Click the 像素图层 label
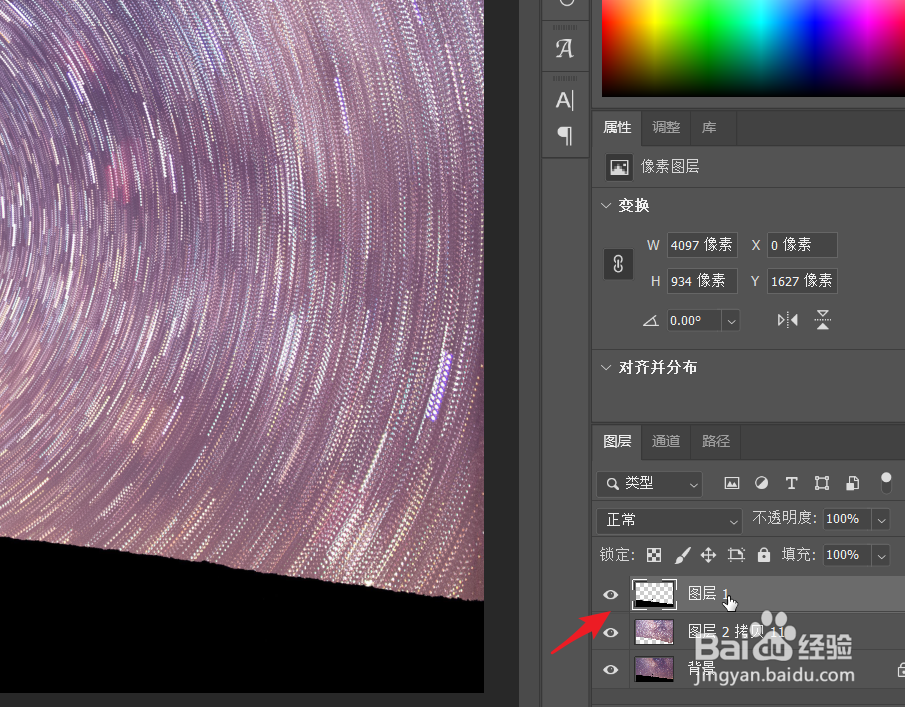The height and width of the screenshot is (707, 905). pos(670,167)
